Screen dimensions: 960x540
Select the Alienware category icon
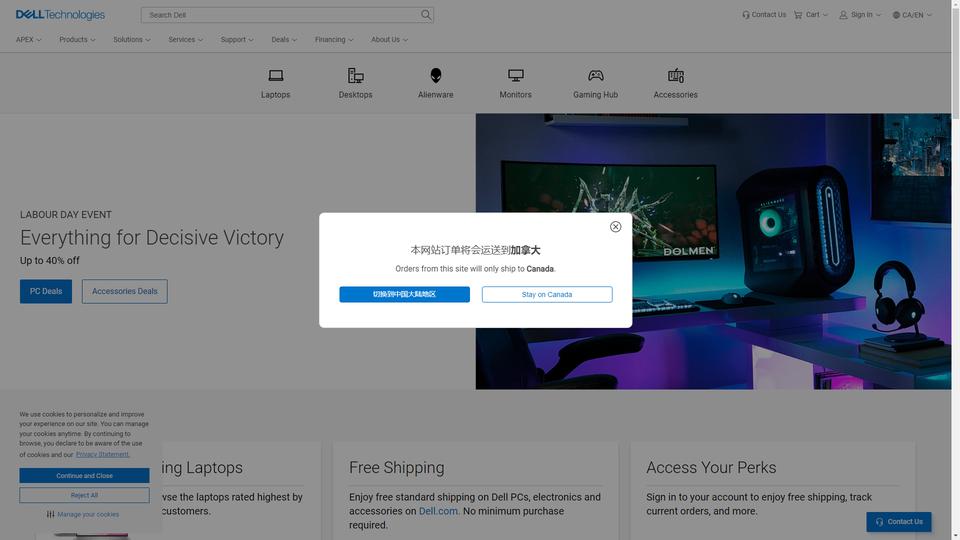436,75
